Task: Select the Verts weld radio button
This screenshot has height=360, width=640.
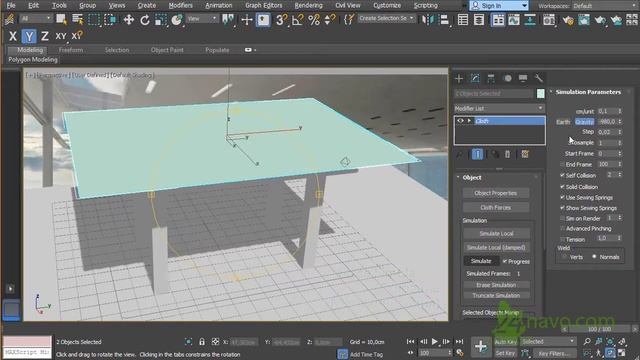Action: 564,257
